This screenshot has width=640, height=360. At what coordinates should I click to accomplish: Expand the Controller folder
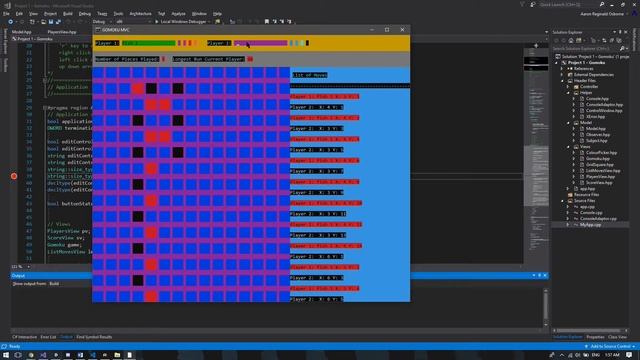point(568,87)
